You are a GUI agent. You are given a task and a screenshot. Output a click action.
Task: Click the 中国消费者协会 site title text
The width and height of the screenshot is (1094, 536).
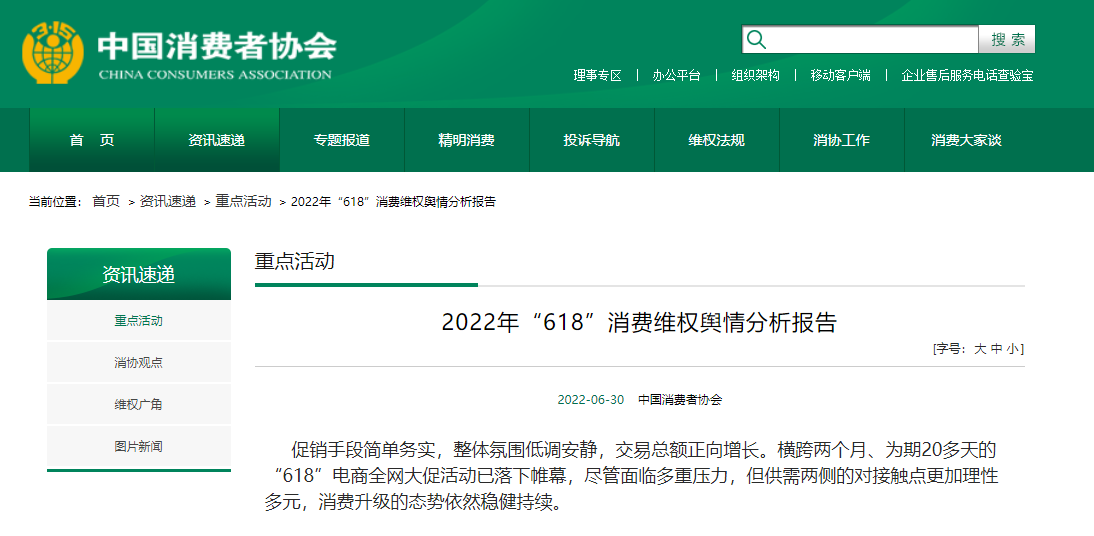tap(217, 46)
